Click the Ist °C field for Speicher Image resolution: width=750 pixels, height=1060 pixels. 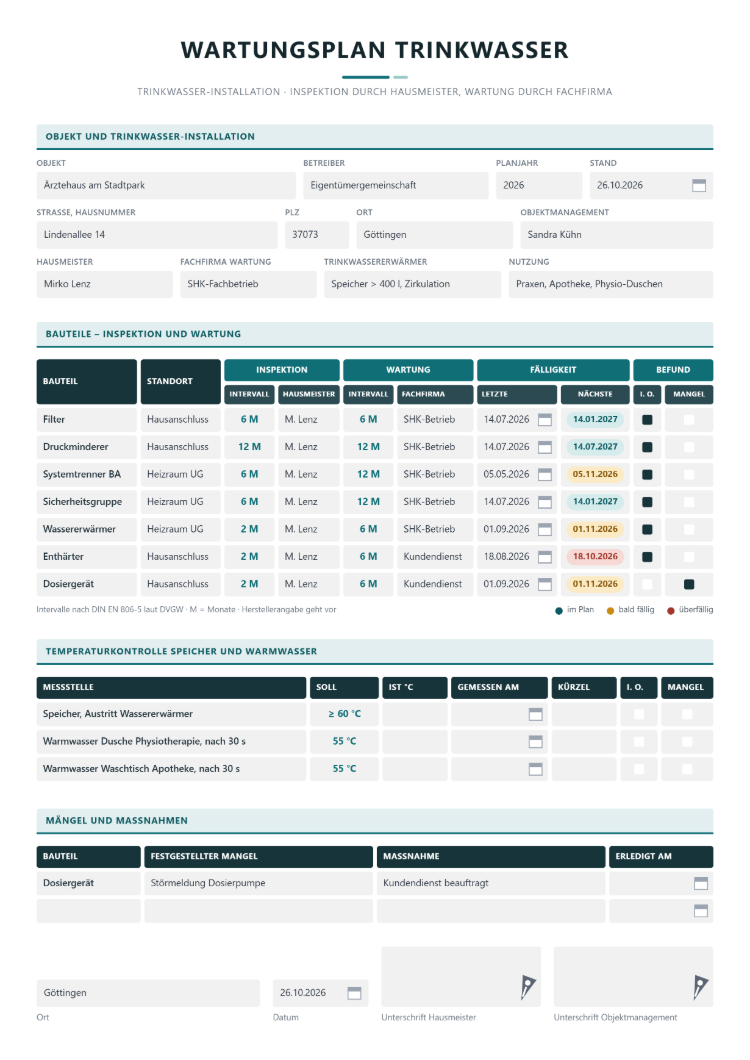(415, 714)
